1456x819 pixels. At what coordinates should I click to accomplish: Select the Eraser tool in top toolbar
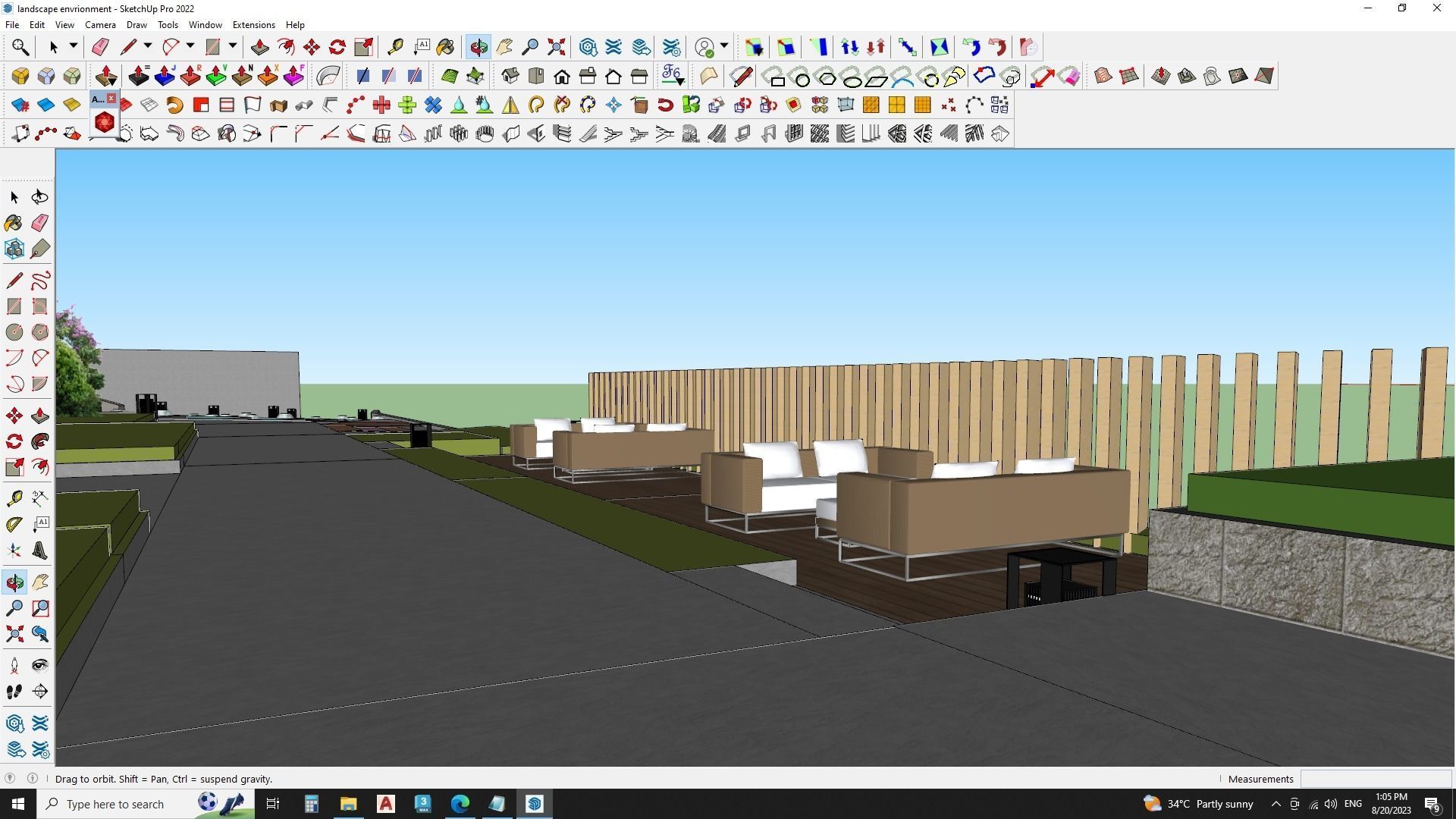(99, 47)
